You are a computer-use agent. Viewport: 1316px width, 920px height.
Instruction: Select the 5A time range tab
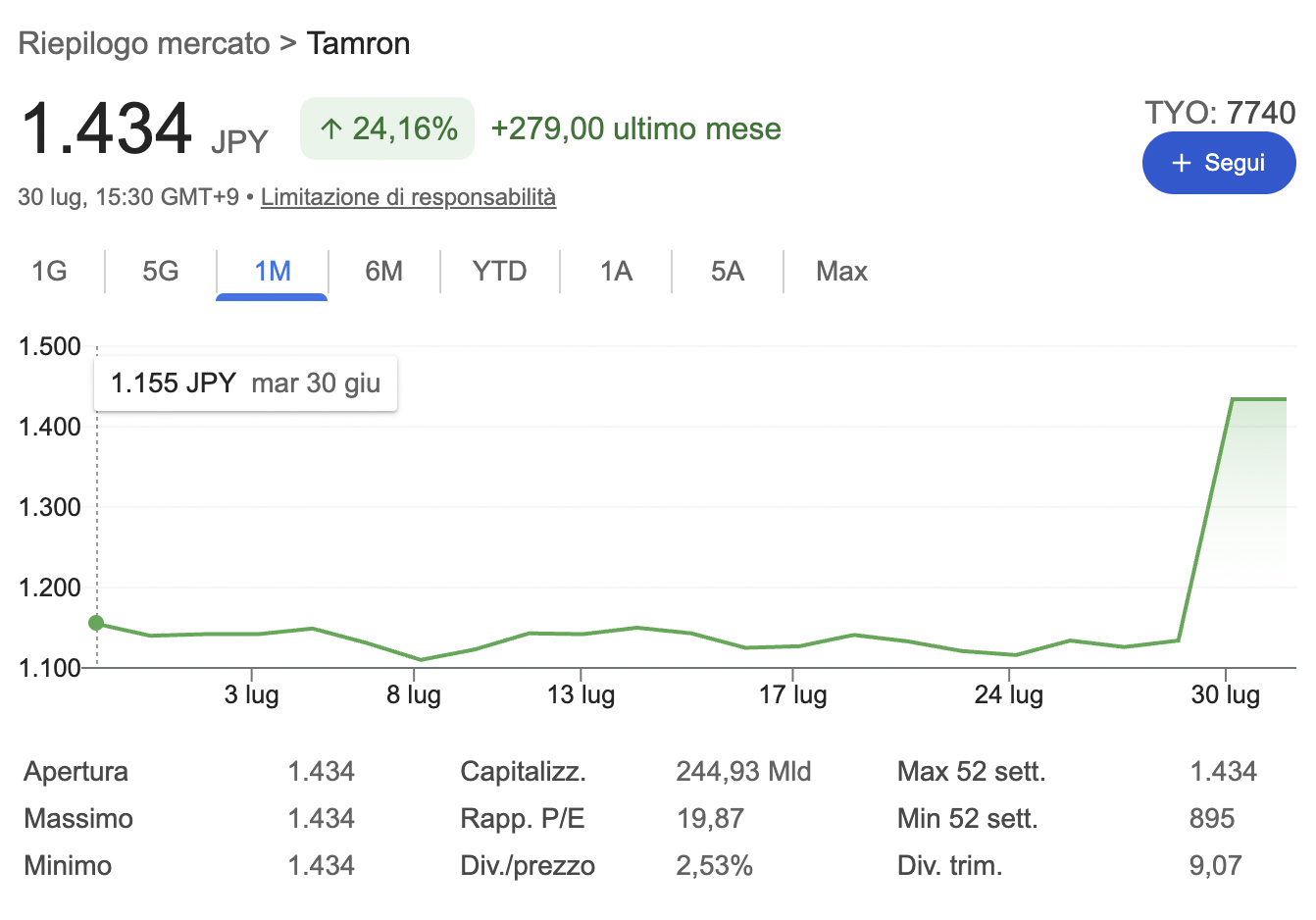[728, 271]
